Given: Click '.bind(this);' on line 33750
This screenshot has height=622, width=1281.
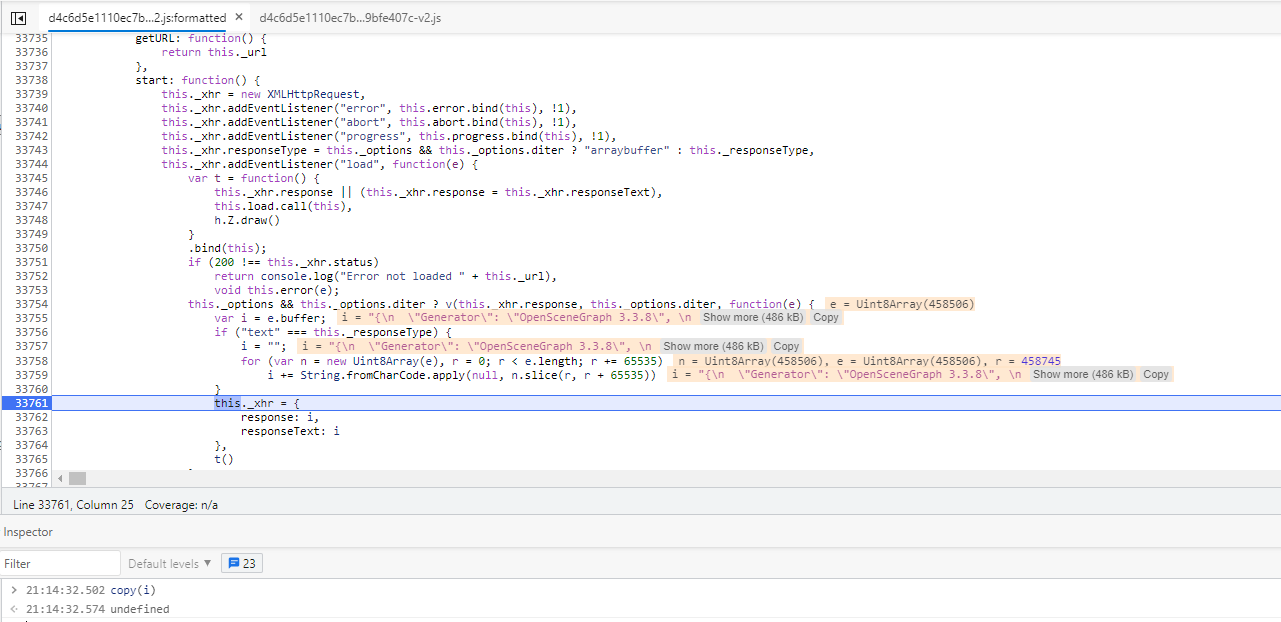Looking at the screenshot, I should pyautogui.click(x=227, y=248).
